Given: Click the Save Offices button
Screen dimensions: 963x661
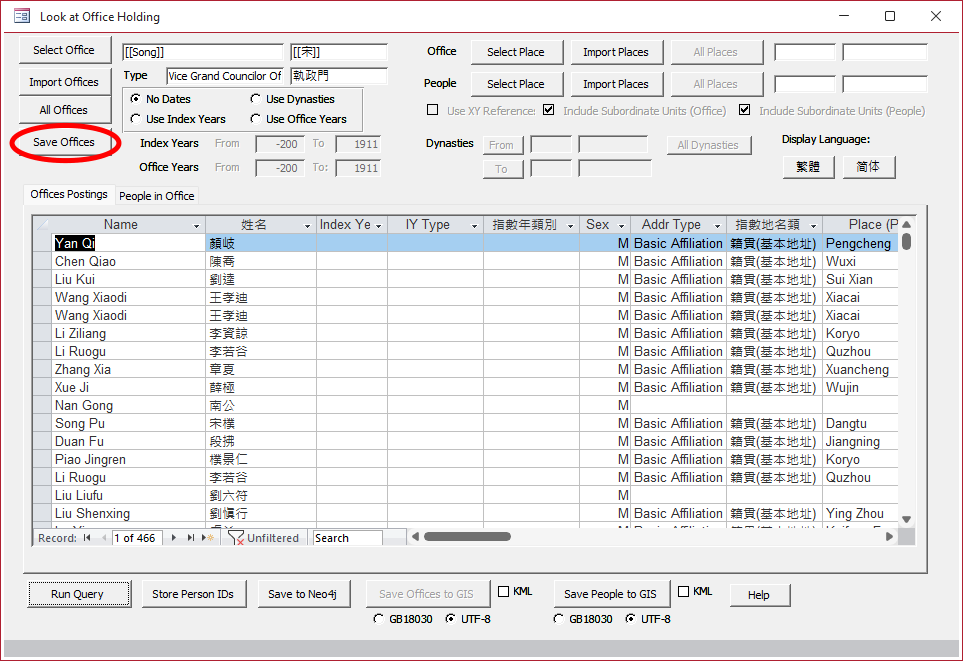Looking at the screenshot, I should click(64, 142).
